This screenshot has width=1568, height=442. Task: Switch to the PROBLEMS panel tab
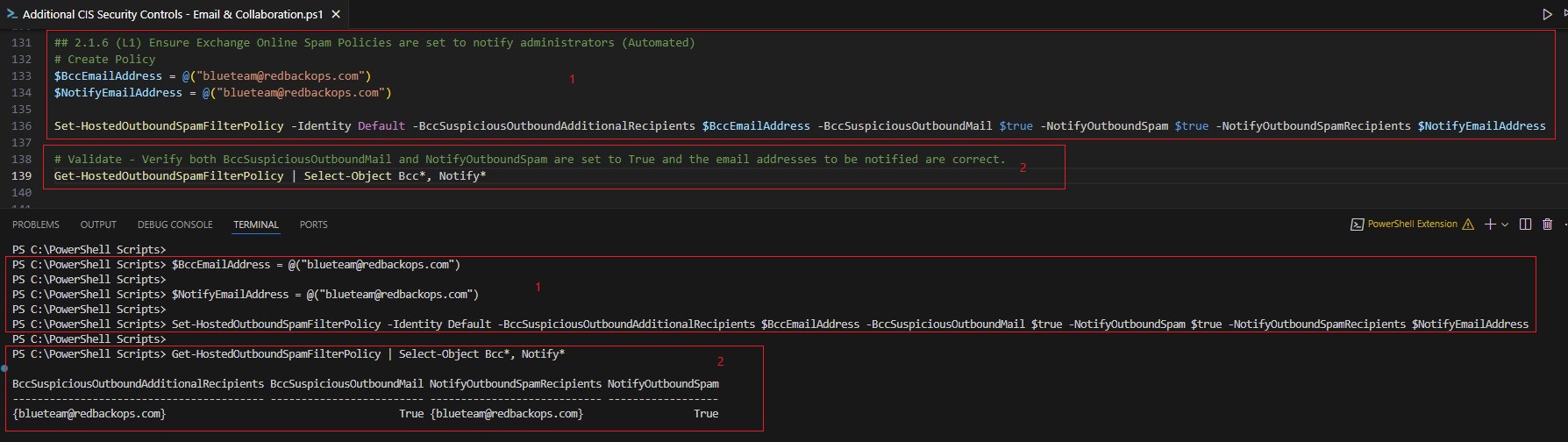(36, 225)
